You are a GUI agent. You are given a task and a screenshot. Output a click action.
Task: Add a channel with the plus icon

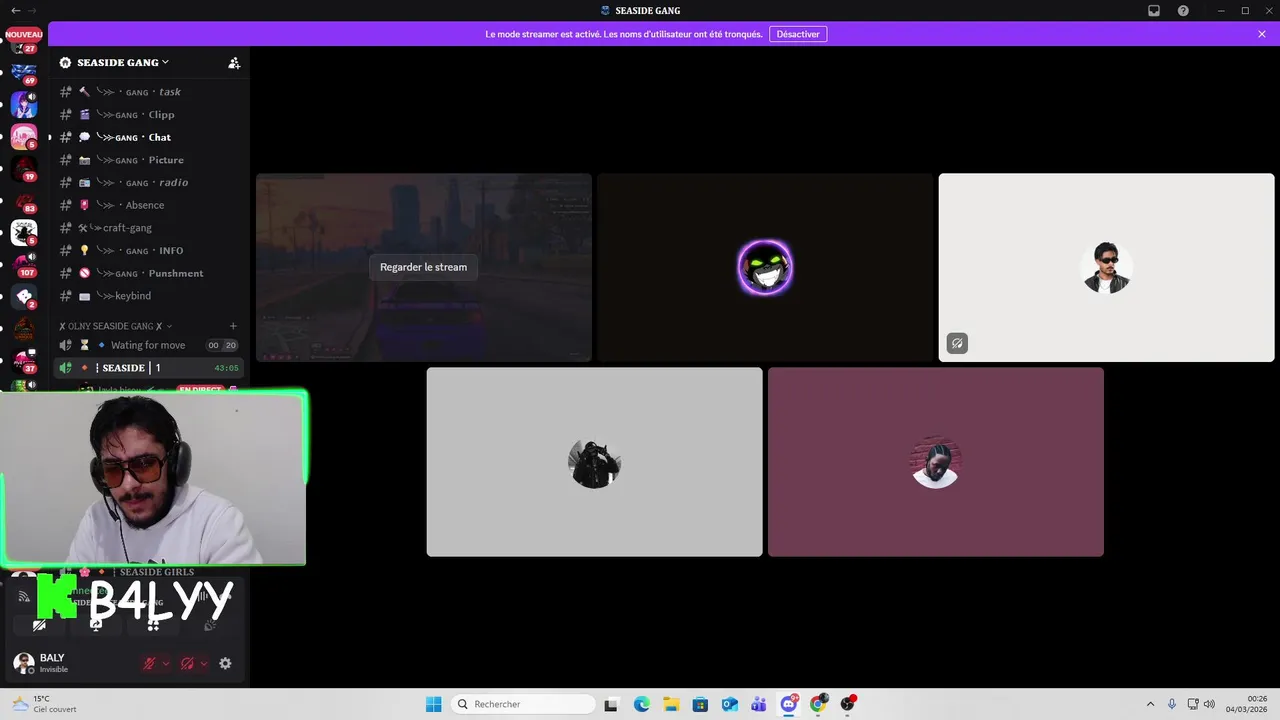(x=233, y=326)
